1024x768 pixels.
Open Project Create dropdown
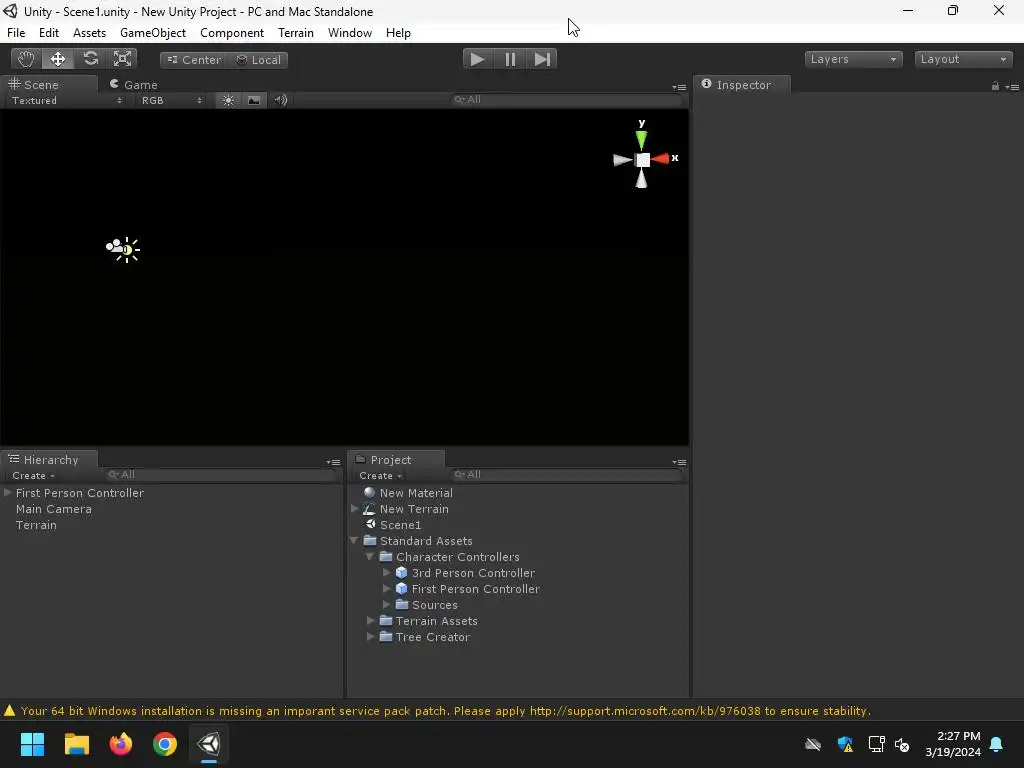pos(380,475)
